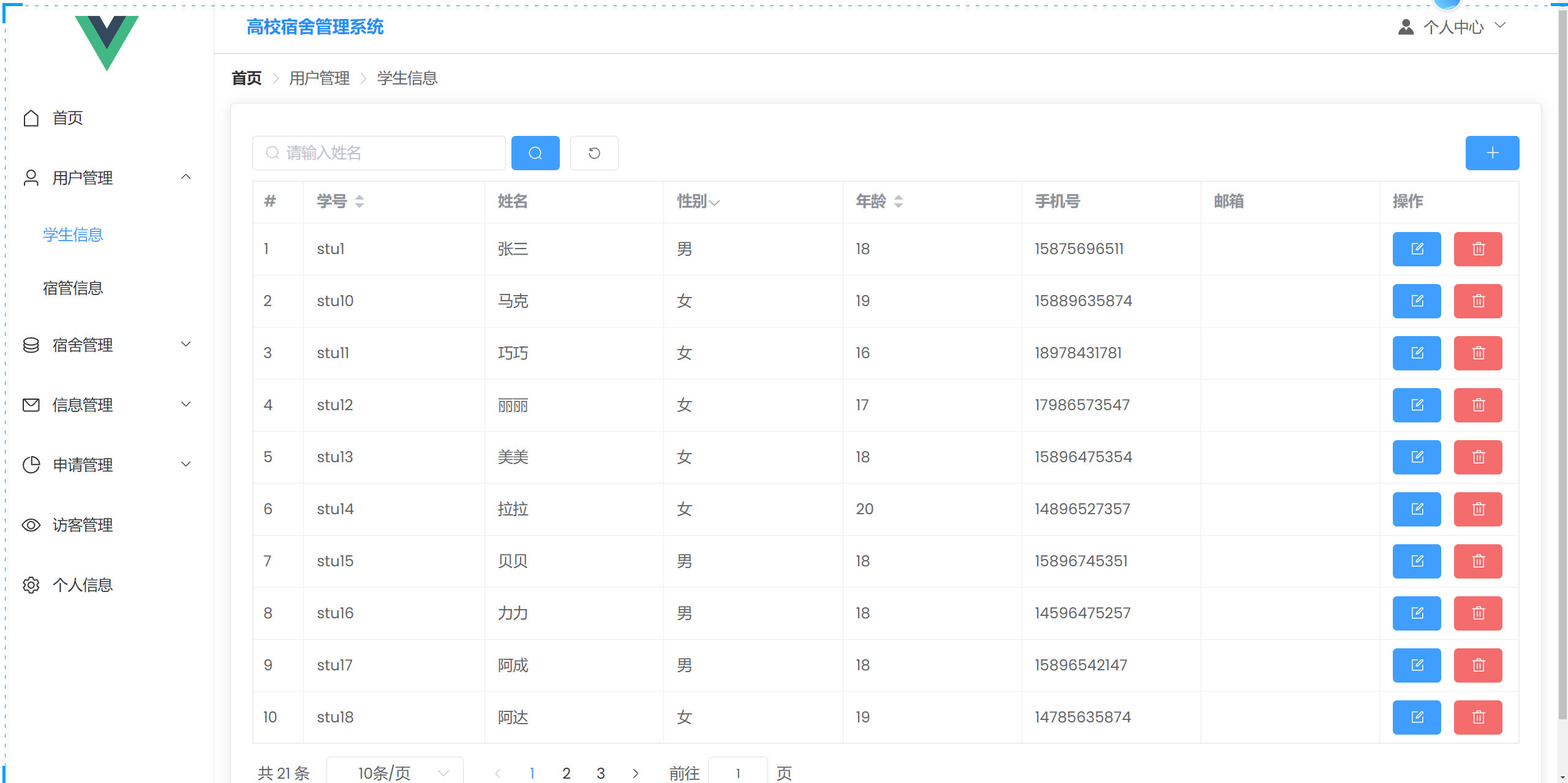The image size is (1568, 783).
Task: Expand the 宿舍管理 sidebar menu
Action: 83,345
